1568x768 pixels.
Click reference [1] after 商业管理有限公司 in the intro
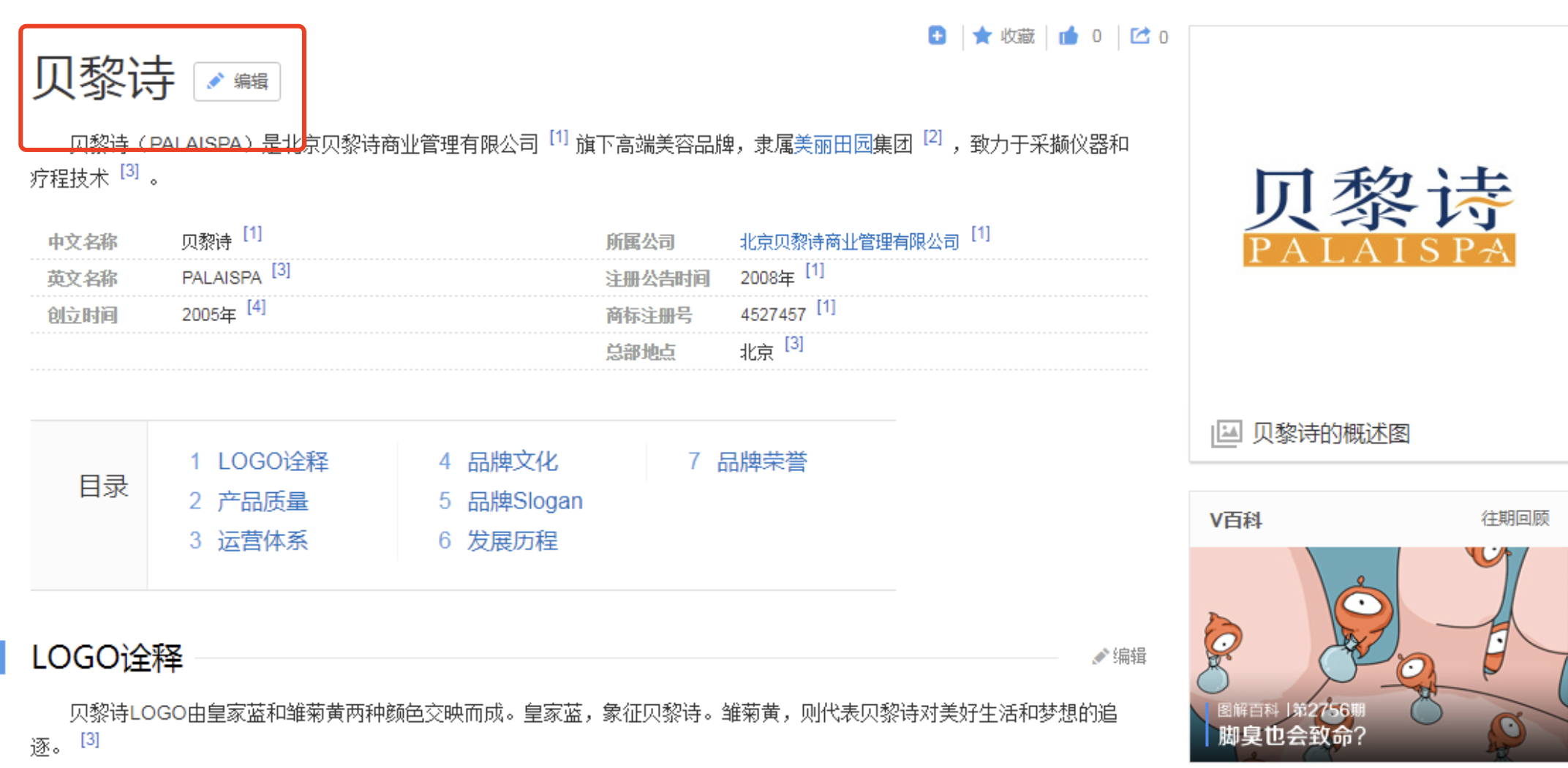coord(559,137)
